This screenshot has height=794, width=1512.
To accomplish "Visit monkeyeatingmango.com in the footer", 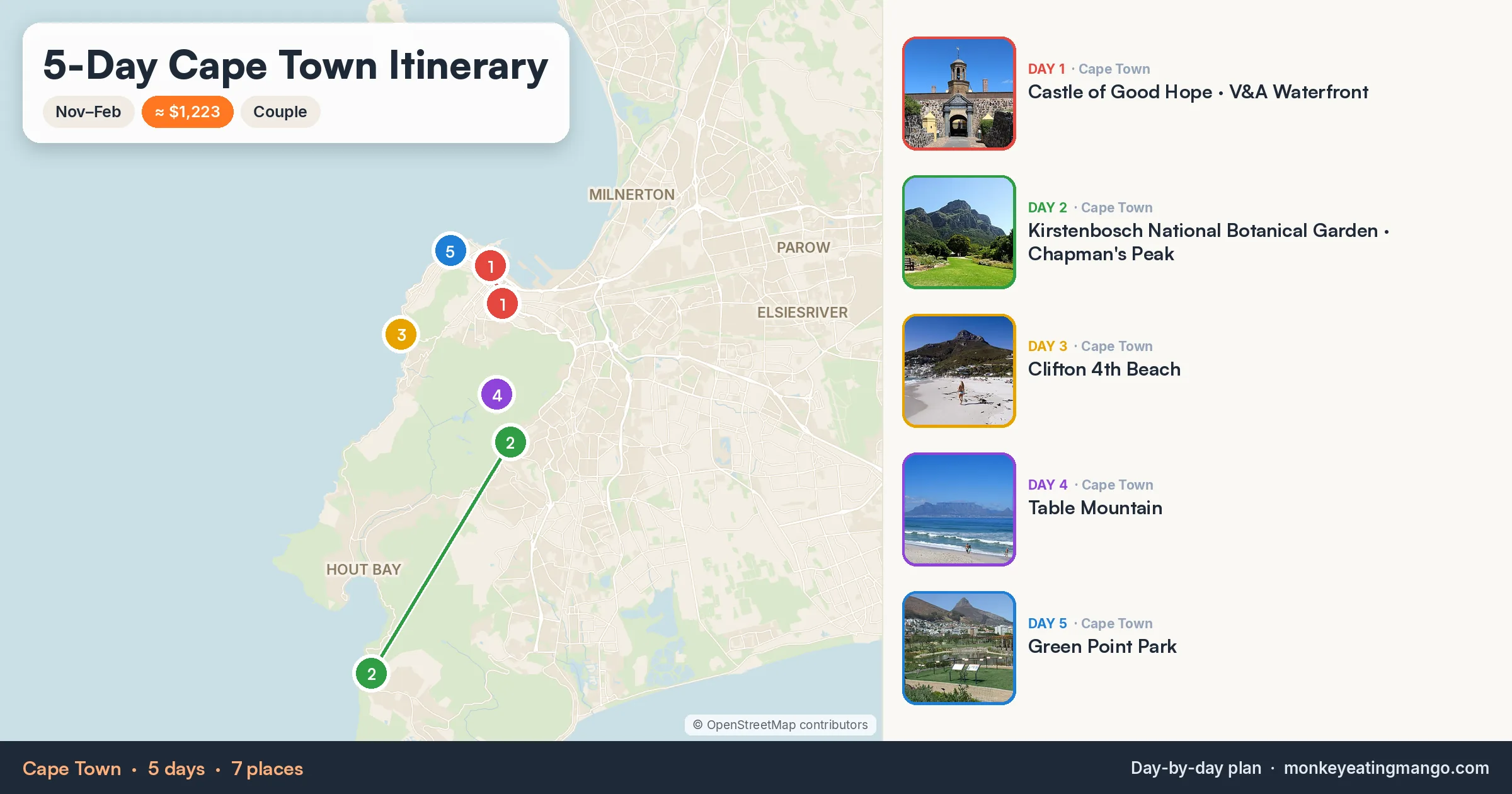I will [1386, 768].
